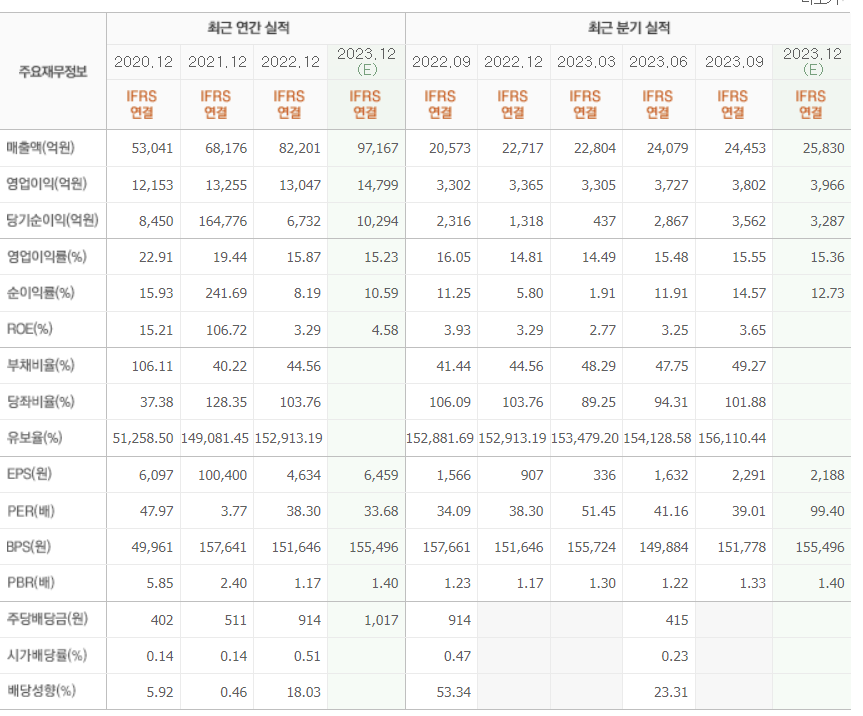The height and width of the screenshot is (716, 863).
Task: Select the 주요재무정보 header cell
Action: pyautogui.click(x=53, y=72)
